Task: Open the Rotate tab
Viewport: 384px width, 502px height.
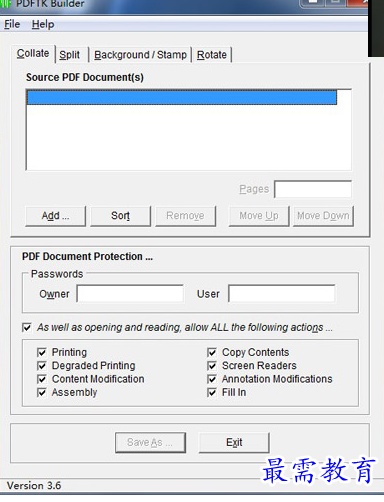Action: point(212,55)
